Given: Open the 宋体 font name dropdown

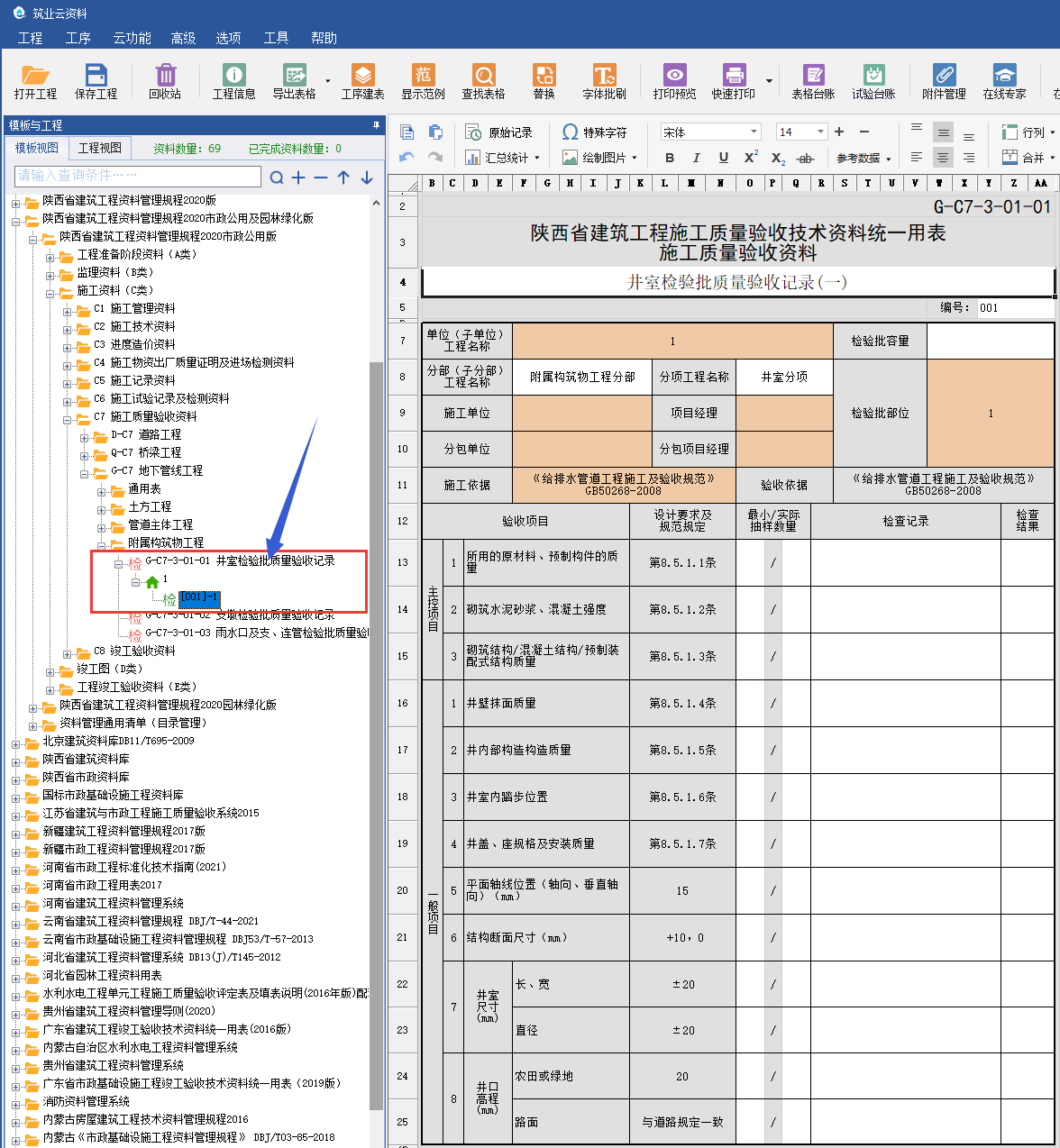Looking at the screenshot, I should (754, 132).
